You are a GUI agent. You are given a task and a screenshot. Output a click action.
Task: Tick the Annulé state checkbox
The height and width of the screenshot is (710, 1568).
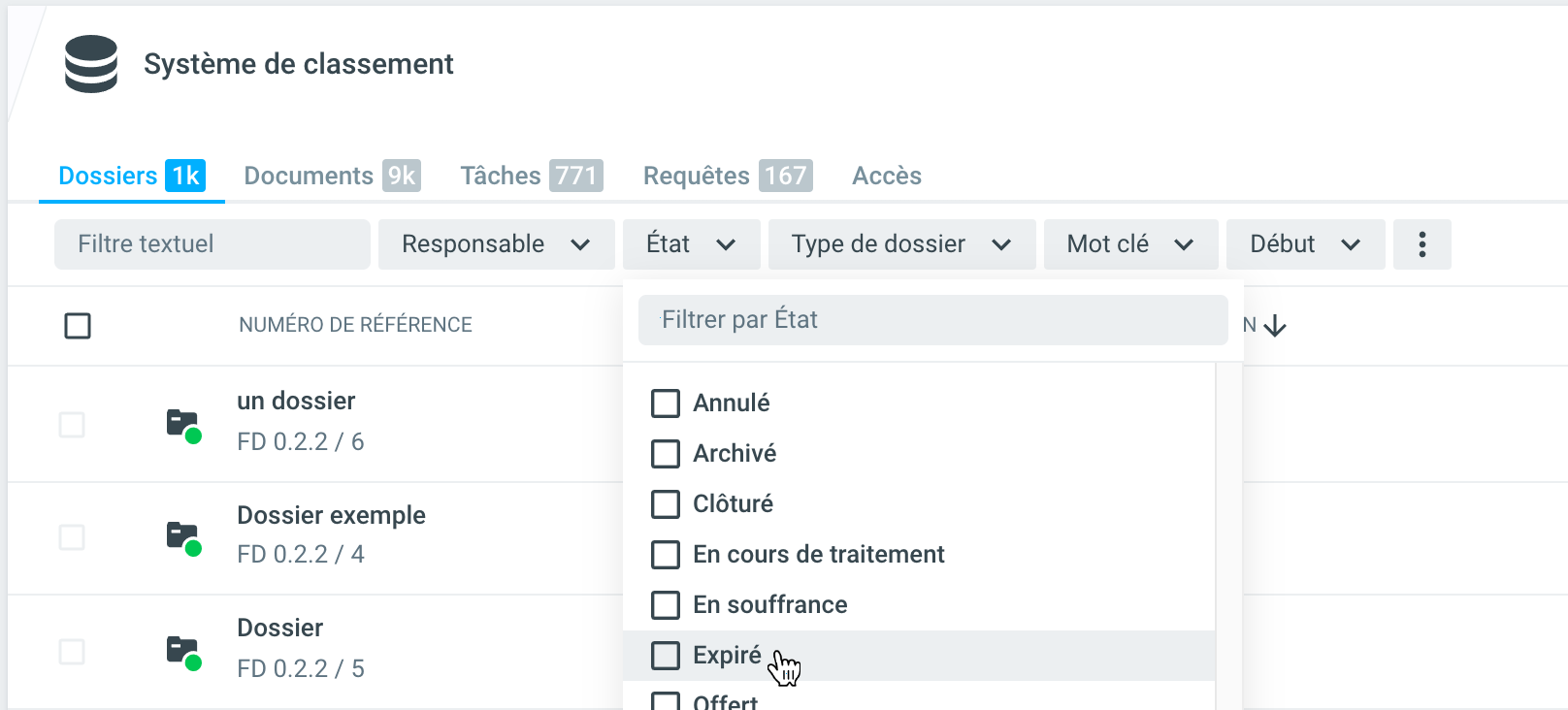(x=666, y=403)
